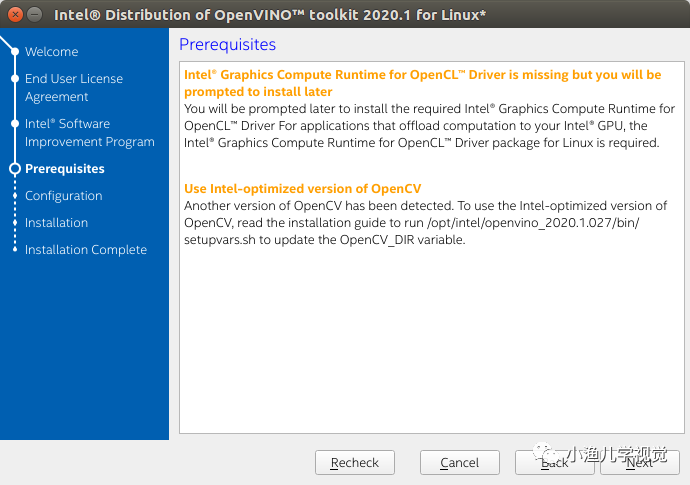690x485 pixels.
Task: Click the Prerequisites page title
Action: click(x=227, y=44)
